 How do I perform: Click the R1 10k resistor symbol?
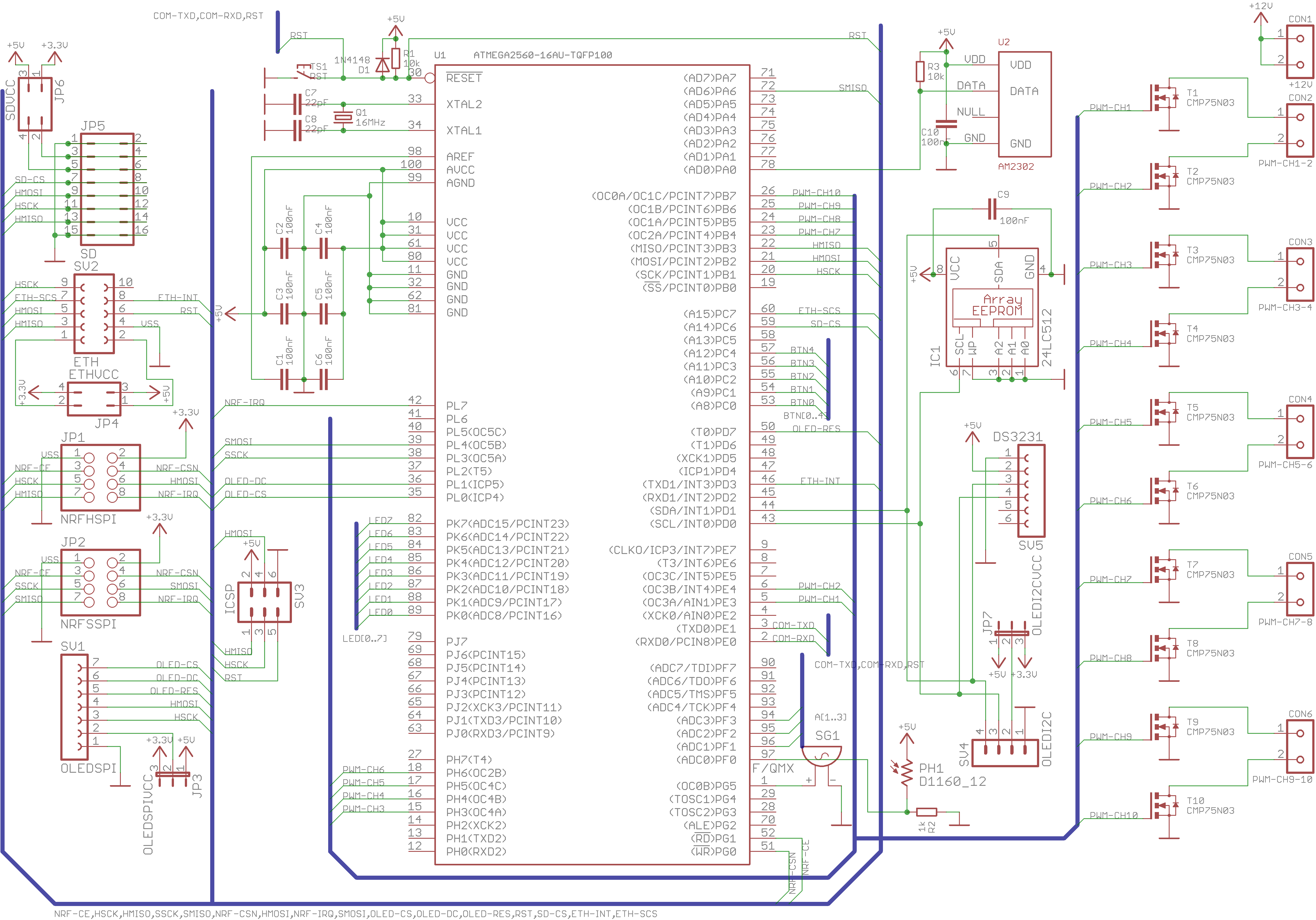pos(395,59)
